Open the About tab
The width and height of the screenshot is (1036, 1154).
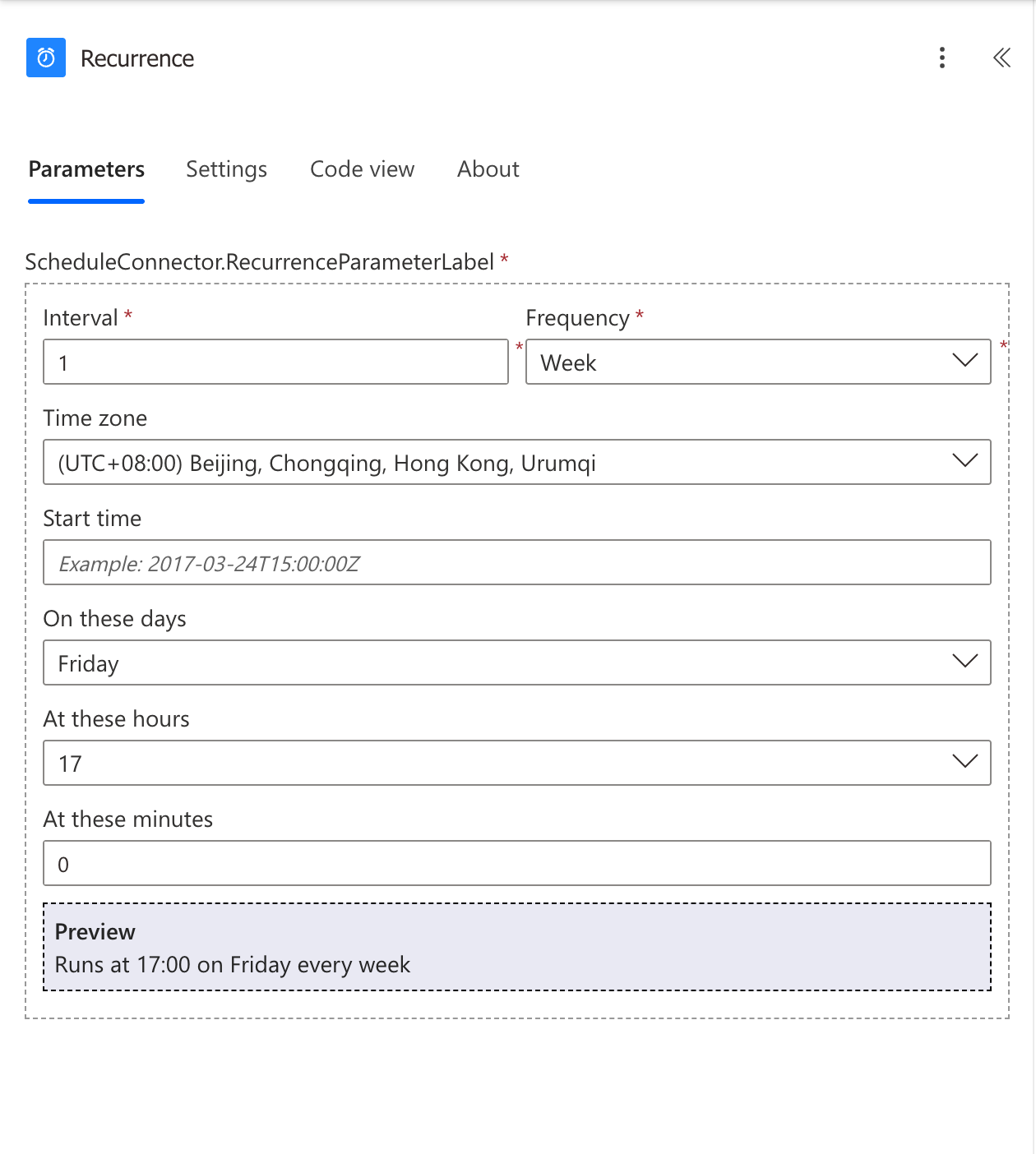click(488, 169)
